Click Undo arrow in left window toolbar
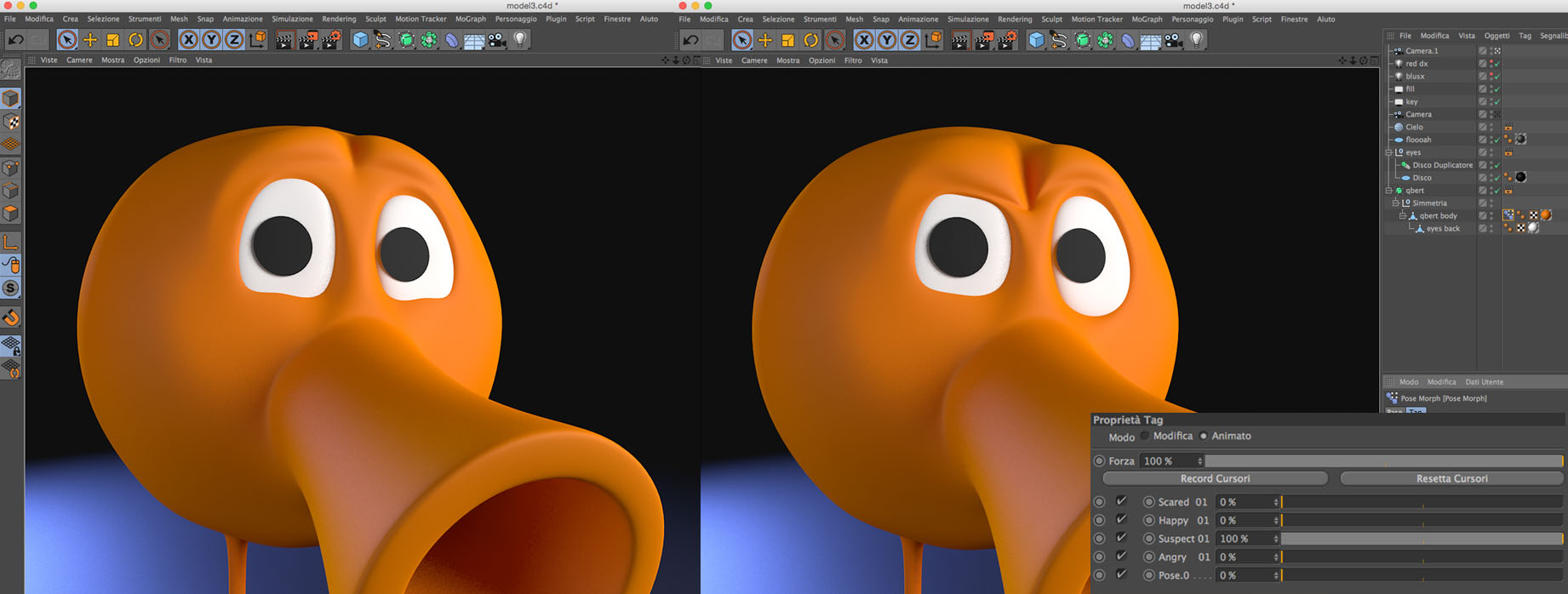Image resolution: width=1568 pixels, height=594 pixels. pyautogui.click(x=15, y=39)
